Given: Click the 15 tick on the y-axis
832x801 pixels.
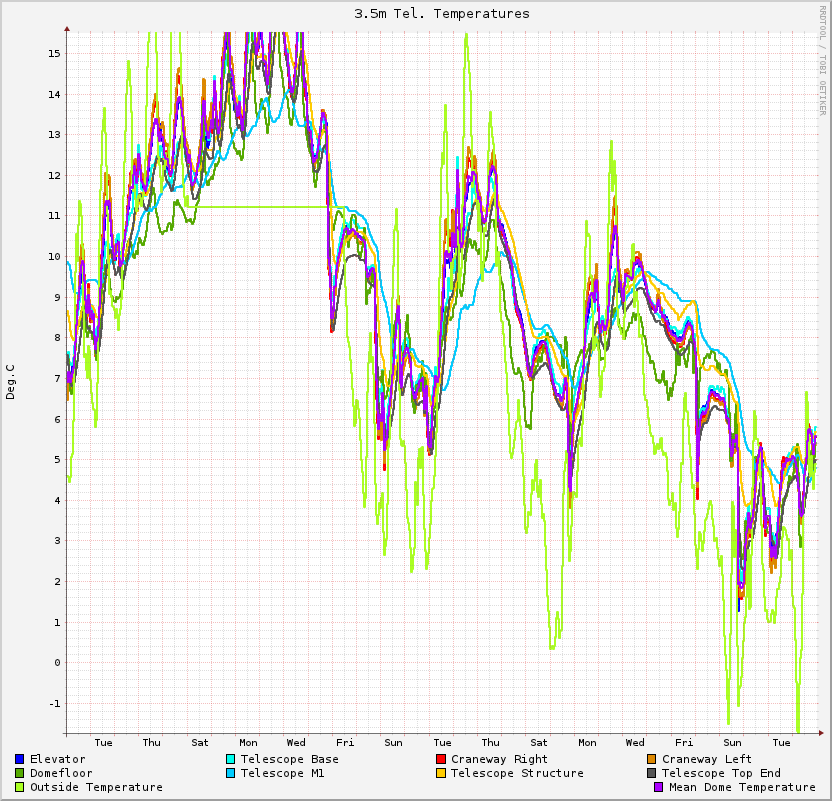Looking at the screenshot, I should point(55,53).
